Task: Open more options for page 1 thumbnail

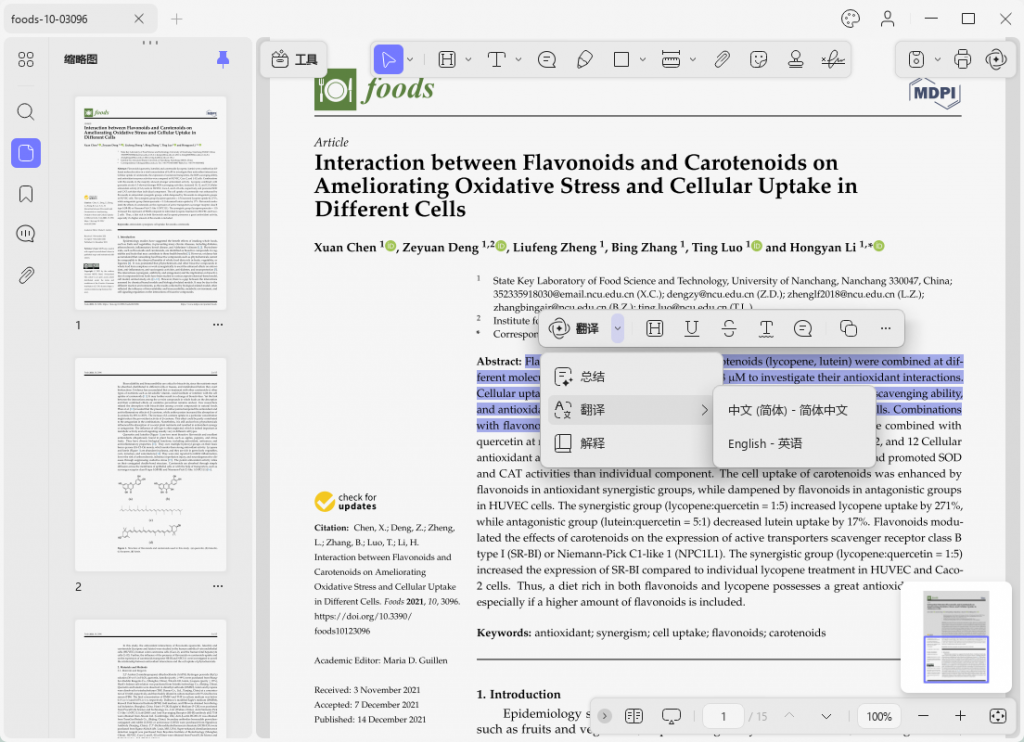Action: (217, 325)
